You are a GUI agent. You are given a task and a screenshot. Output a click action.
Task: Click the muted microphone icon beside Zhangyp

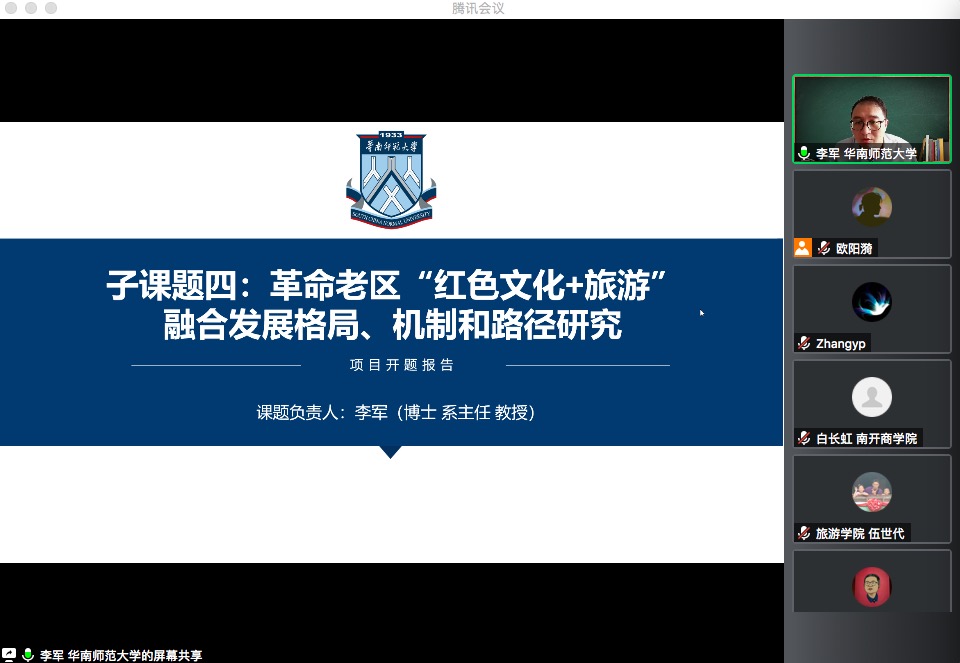pyautogui.click(x=804, y=343)
